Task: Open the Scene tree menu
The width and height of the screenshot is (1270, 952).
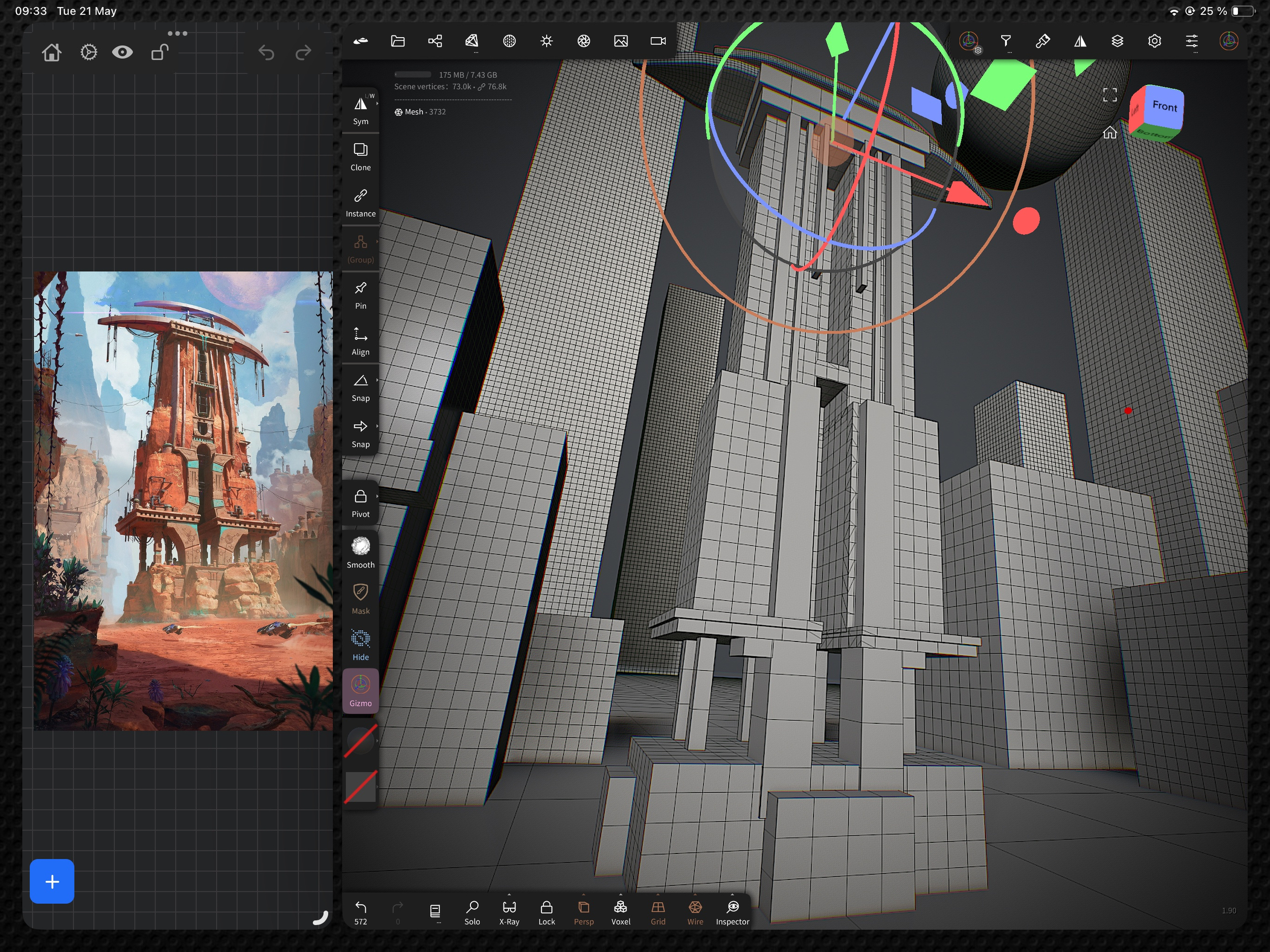Action: pyautogui.click(x=435, y=41)
